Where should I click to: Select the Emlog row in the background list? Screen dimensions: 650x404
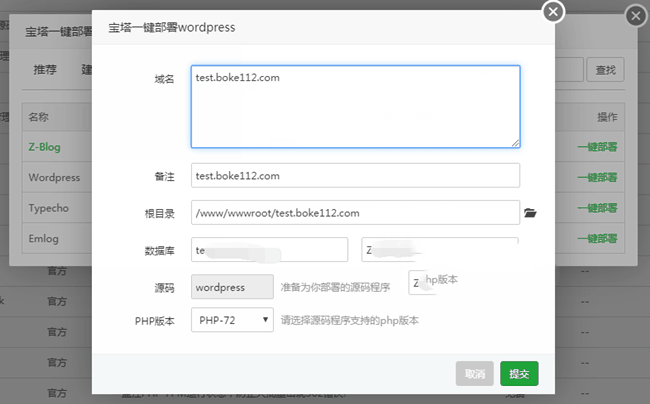(x=44, y=239)
